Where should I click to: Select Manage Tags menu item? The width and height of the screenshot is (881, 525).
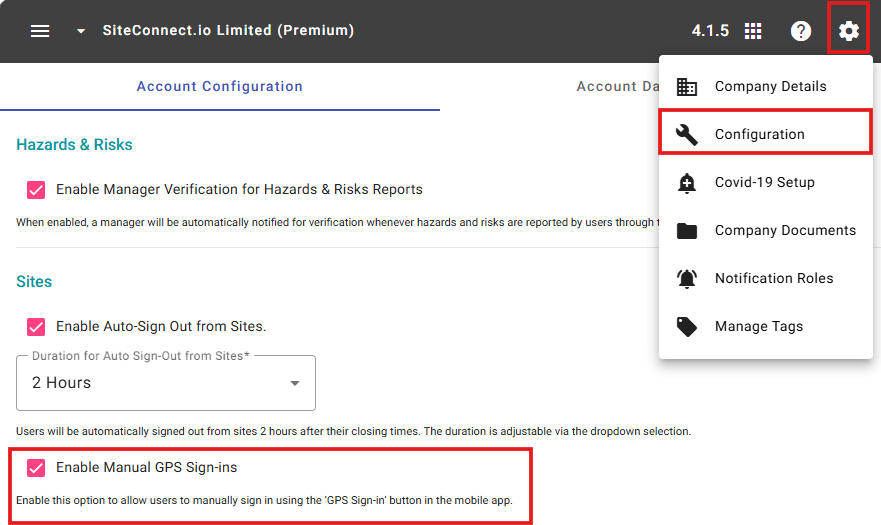(759, 327)
